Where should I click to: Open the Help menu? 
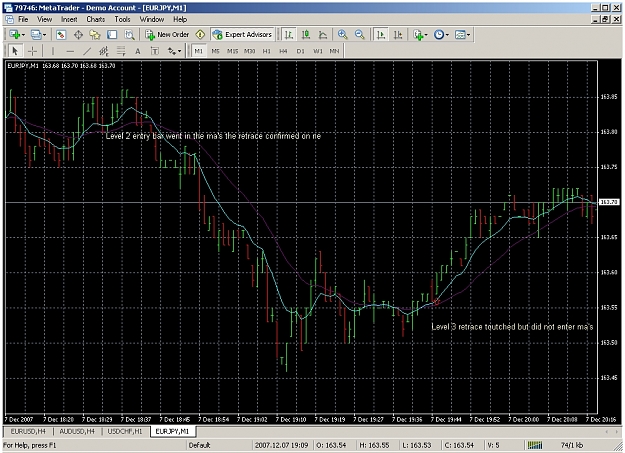click(180, 19)
